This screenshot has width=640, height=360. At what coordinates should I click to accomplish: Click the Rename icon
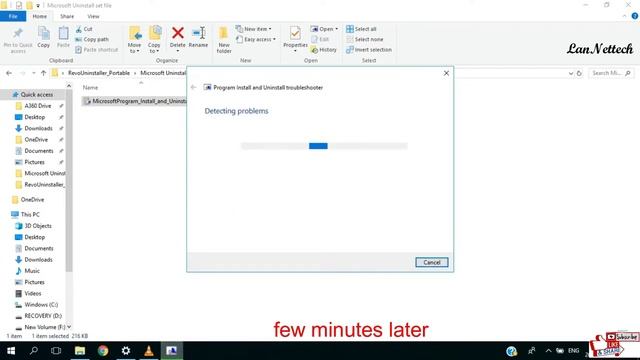(198, 33)
